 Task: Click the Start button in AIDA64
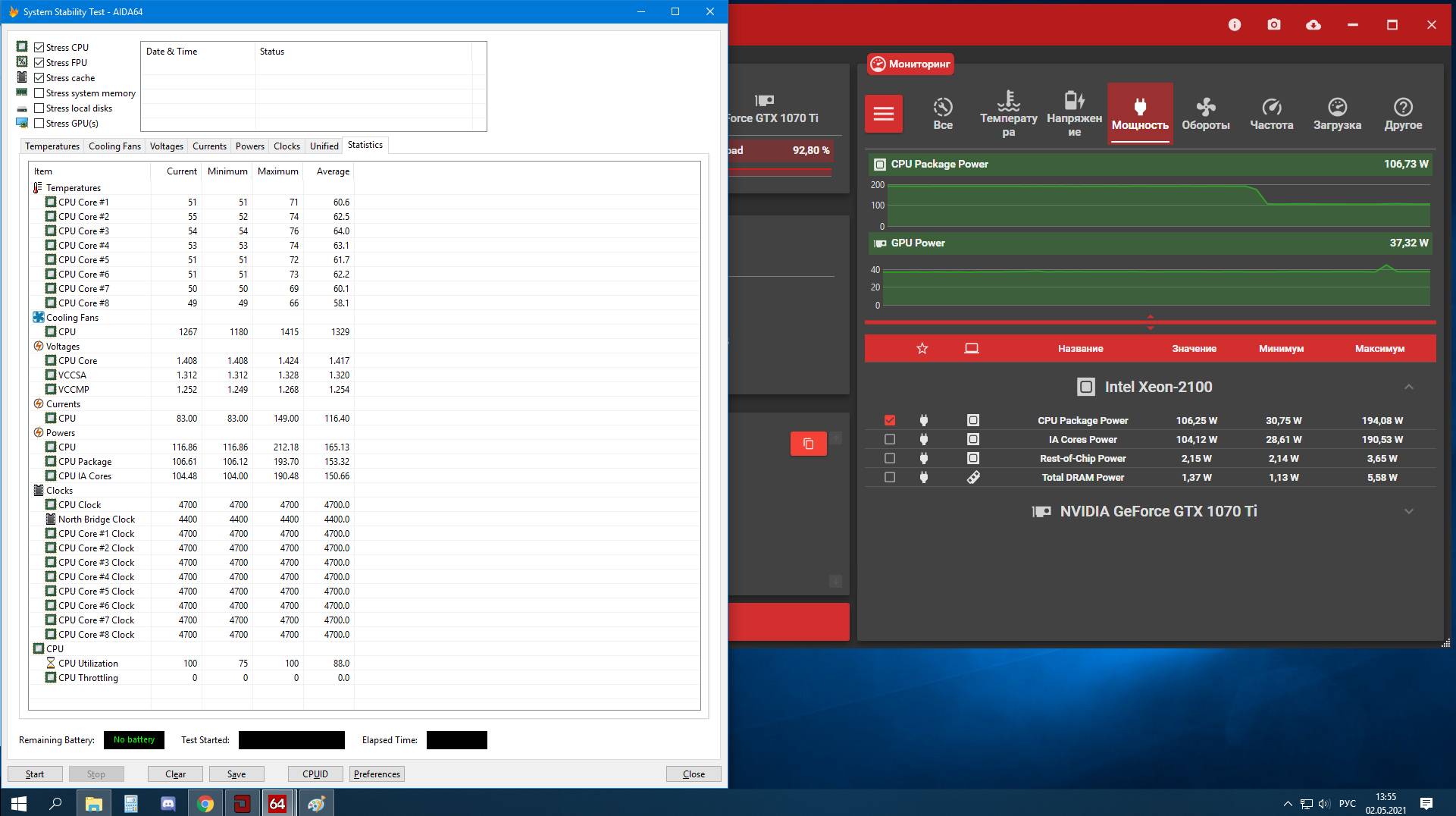35,774
